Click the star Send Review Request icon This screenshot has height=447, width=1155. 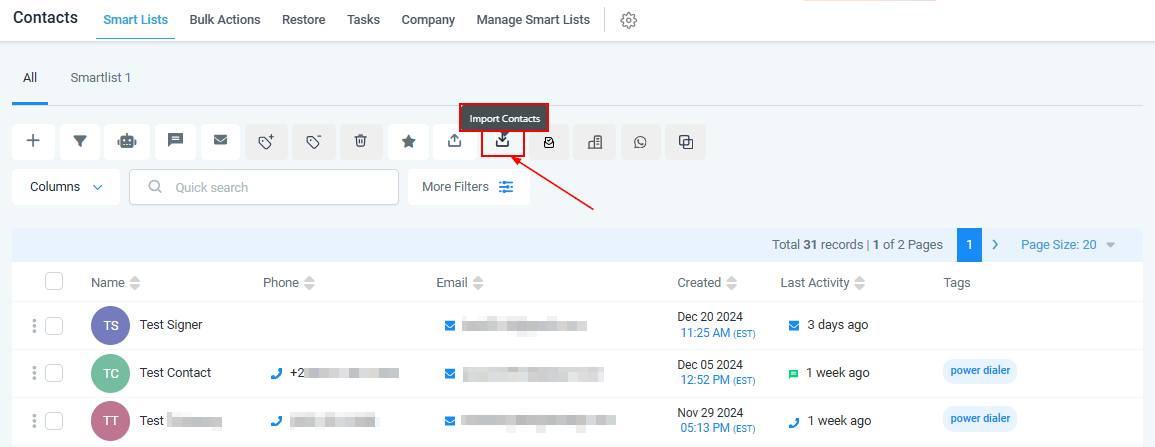coord(408,141)
